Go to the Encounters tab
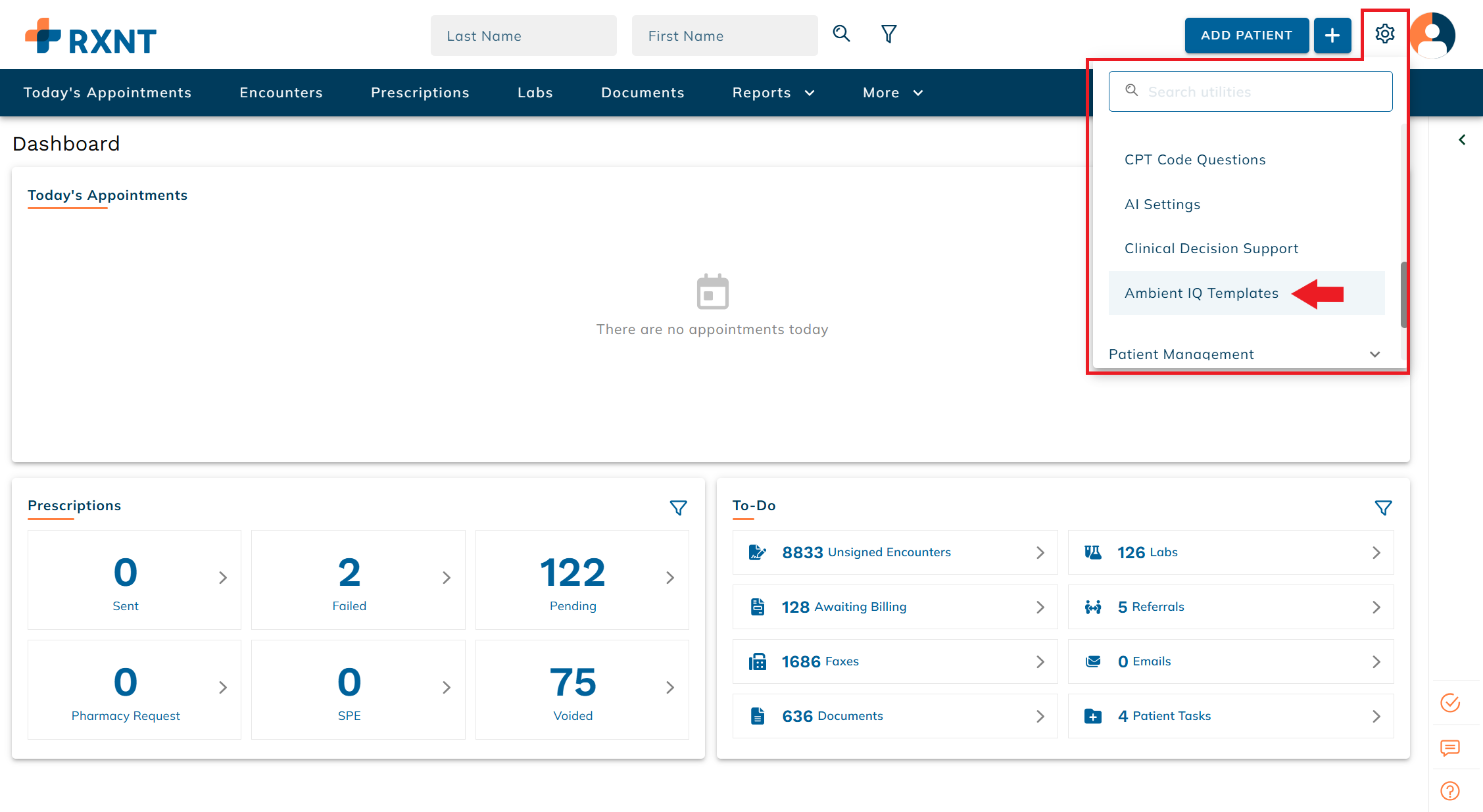 [x=281, y=93]
